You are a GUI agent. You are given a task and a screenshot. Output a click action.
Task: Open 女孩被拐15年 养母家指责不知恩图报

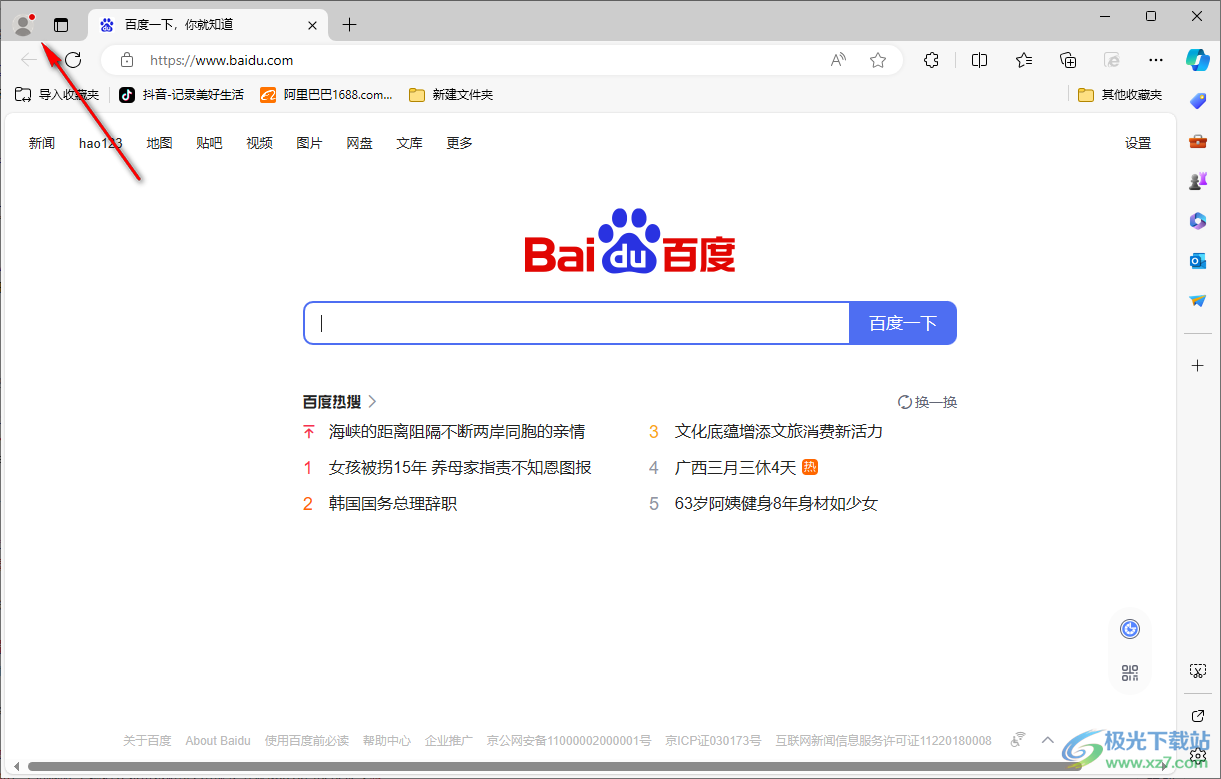[460, 468]
